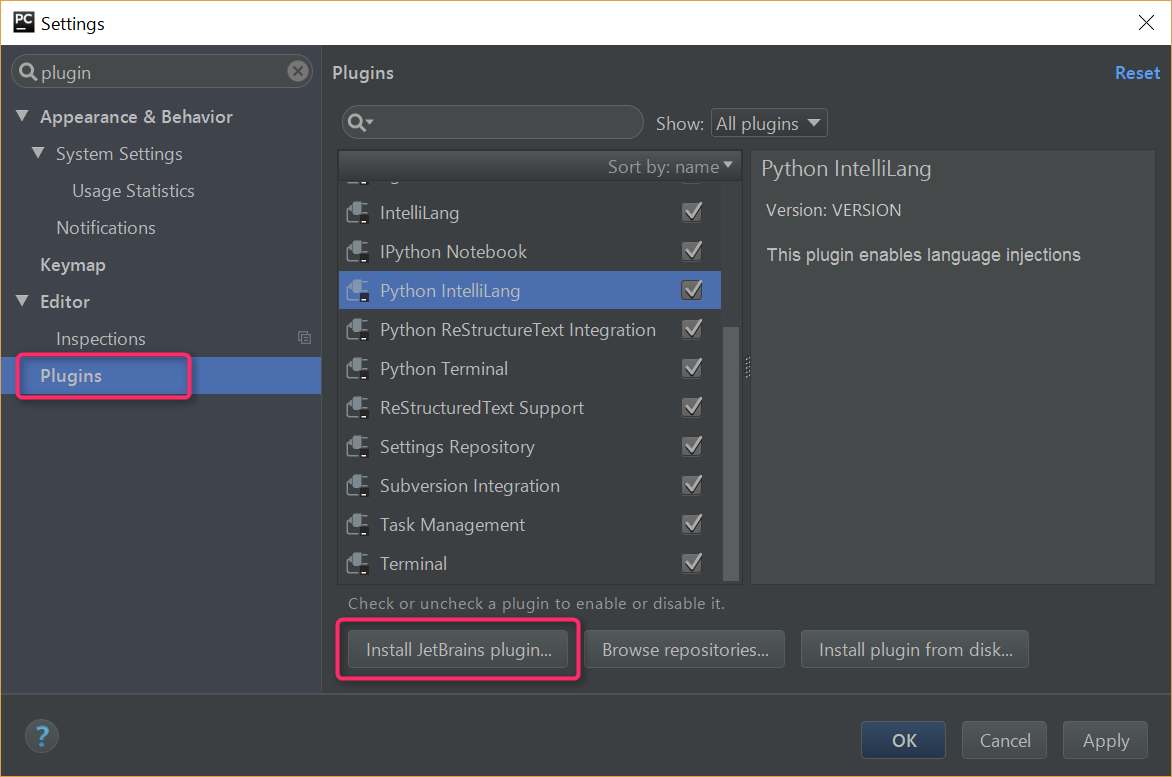This screenshot has height=777, width=1172.
Task: Open the Keymap settings page
Action: (x=73, y=265)
